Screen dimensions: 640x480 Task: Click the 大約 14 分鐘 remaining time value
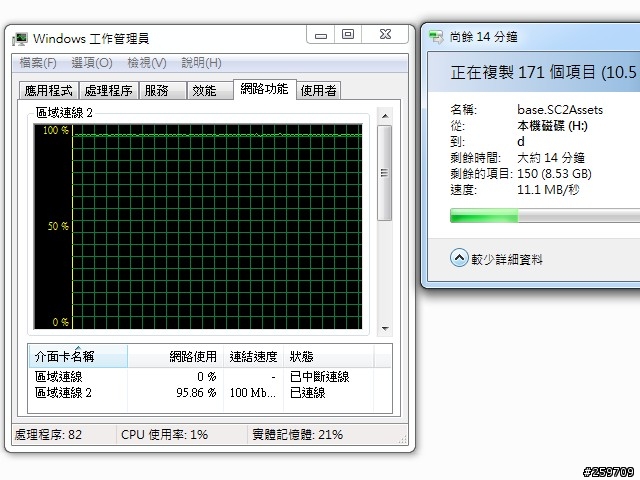coord(551,158)
